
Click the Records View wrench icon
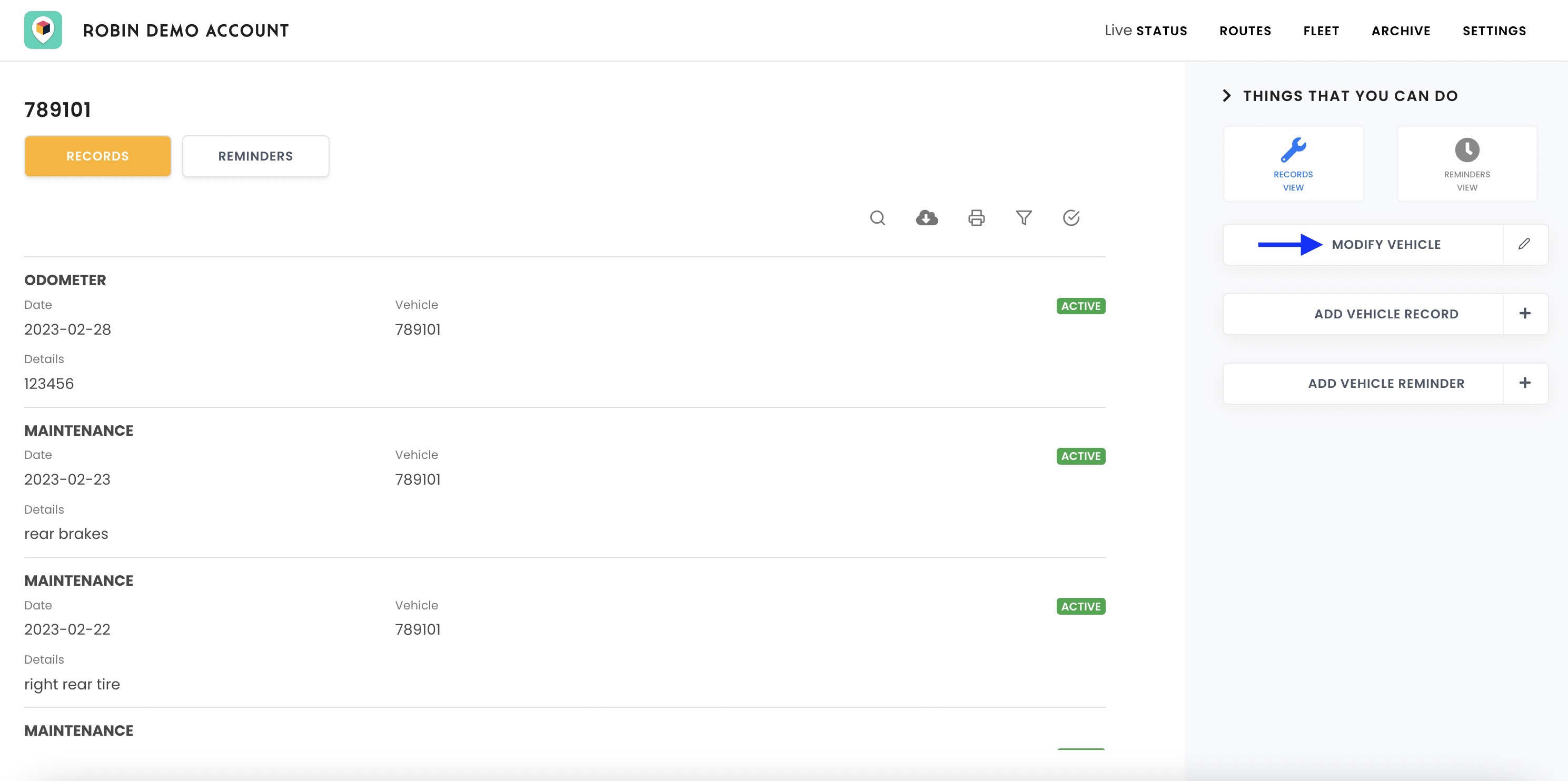pos(1293,150)
